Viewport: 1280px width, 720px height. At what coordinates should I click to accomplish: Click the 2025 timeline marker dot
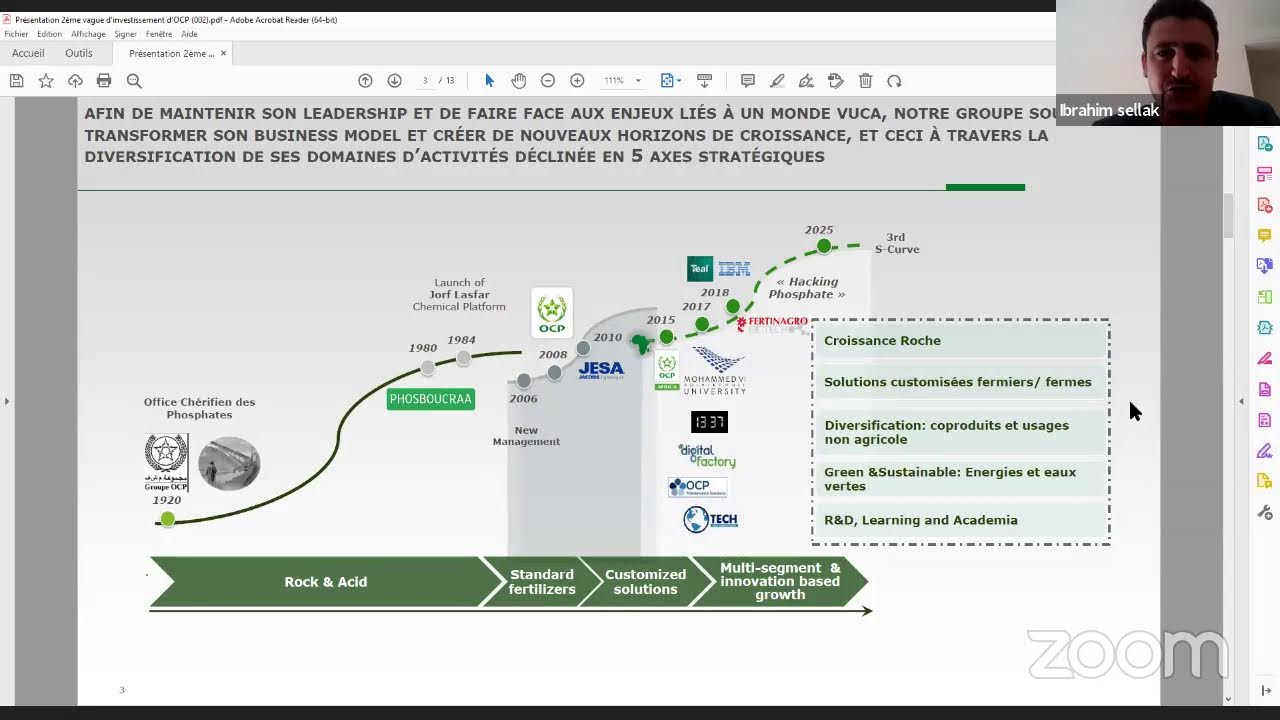(823, 246)
